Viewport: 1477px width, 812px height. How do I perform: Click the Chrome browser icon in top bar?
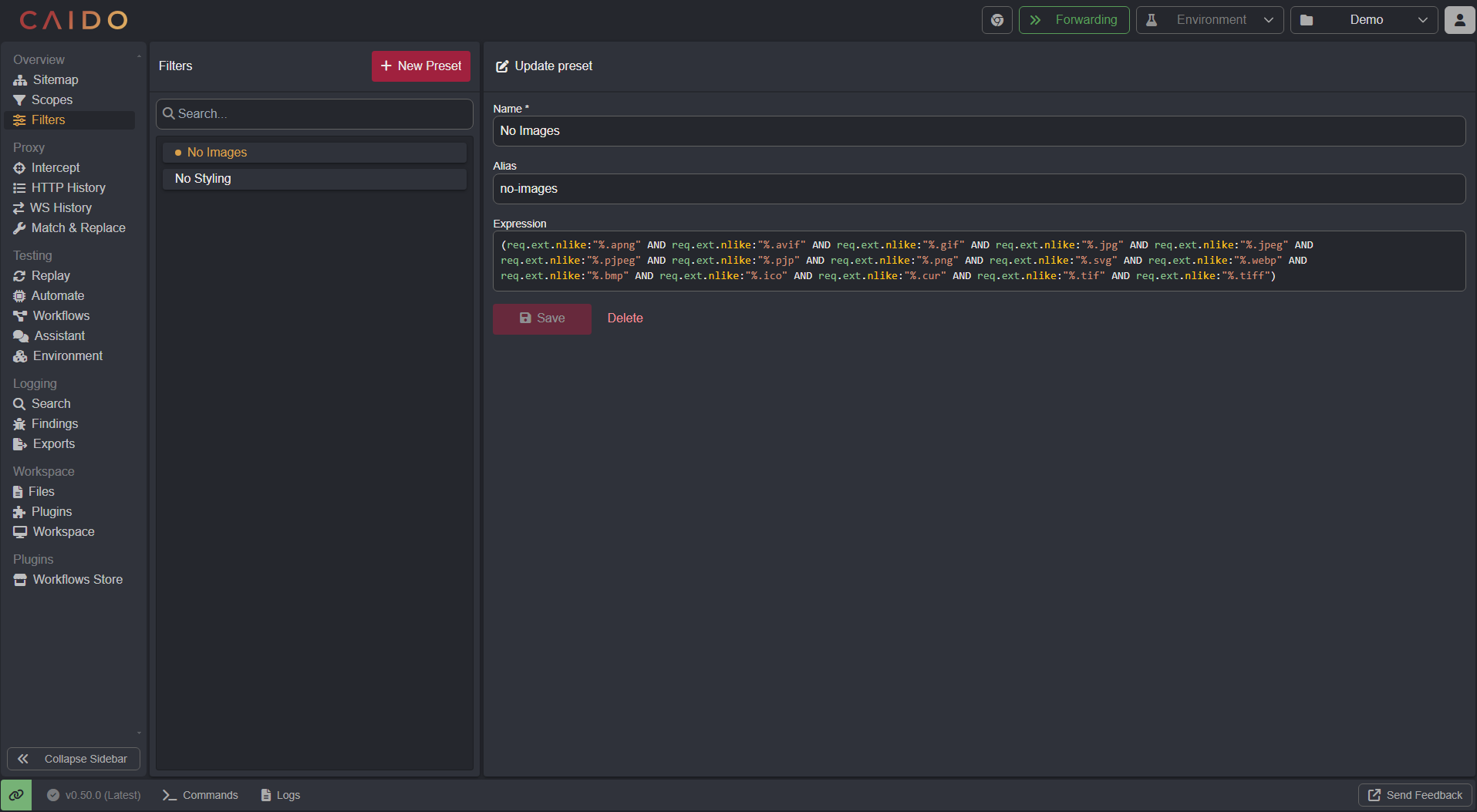(x=996, y=20)
